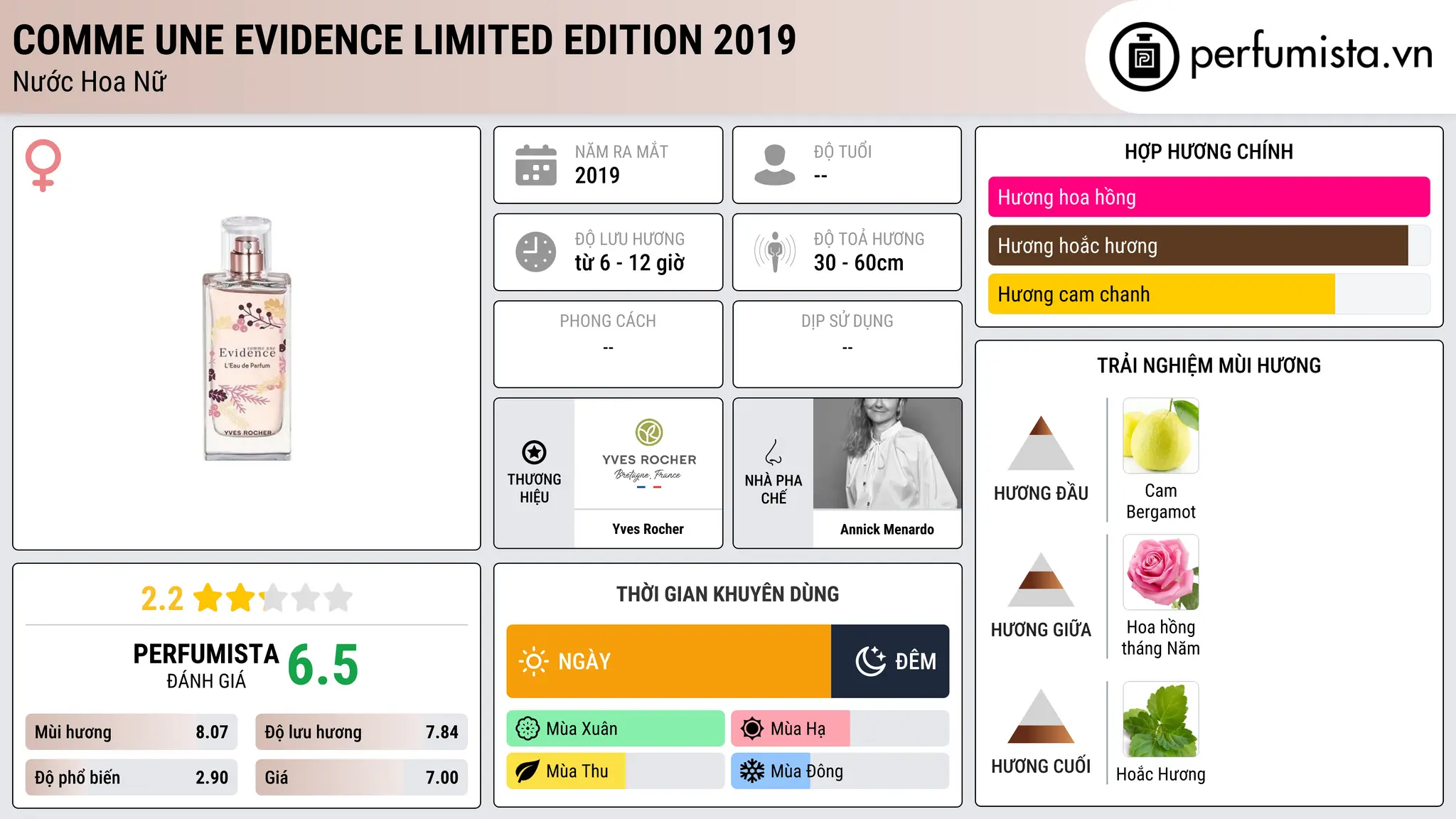Click the sun icon for Mùa Hạ

(752, 729)
